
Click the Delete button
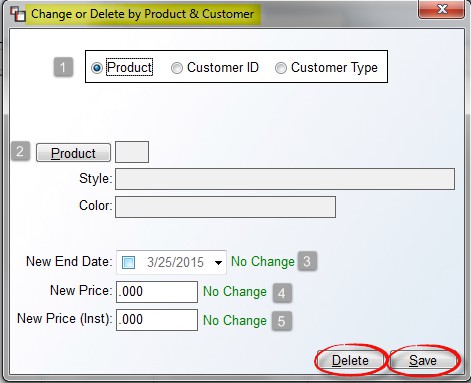350,360
